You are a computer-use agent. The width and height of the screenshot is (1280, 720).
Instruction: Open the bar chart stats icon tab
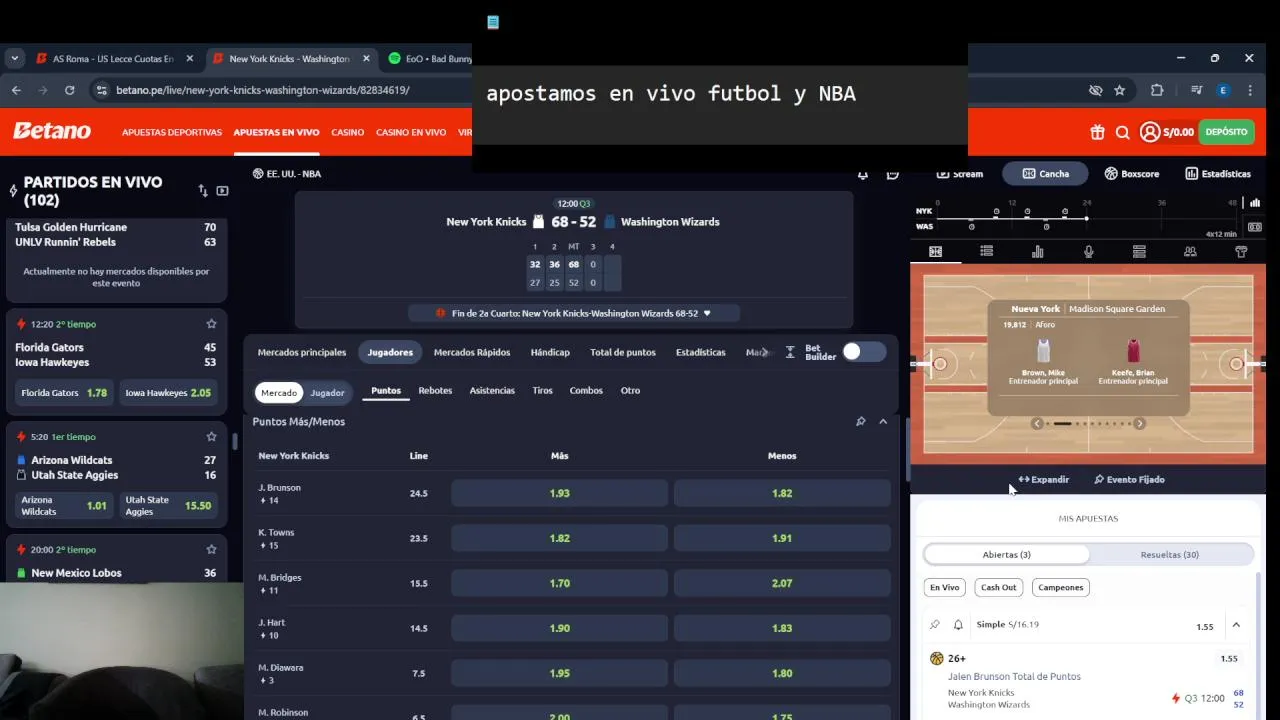1038,252
